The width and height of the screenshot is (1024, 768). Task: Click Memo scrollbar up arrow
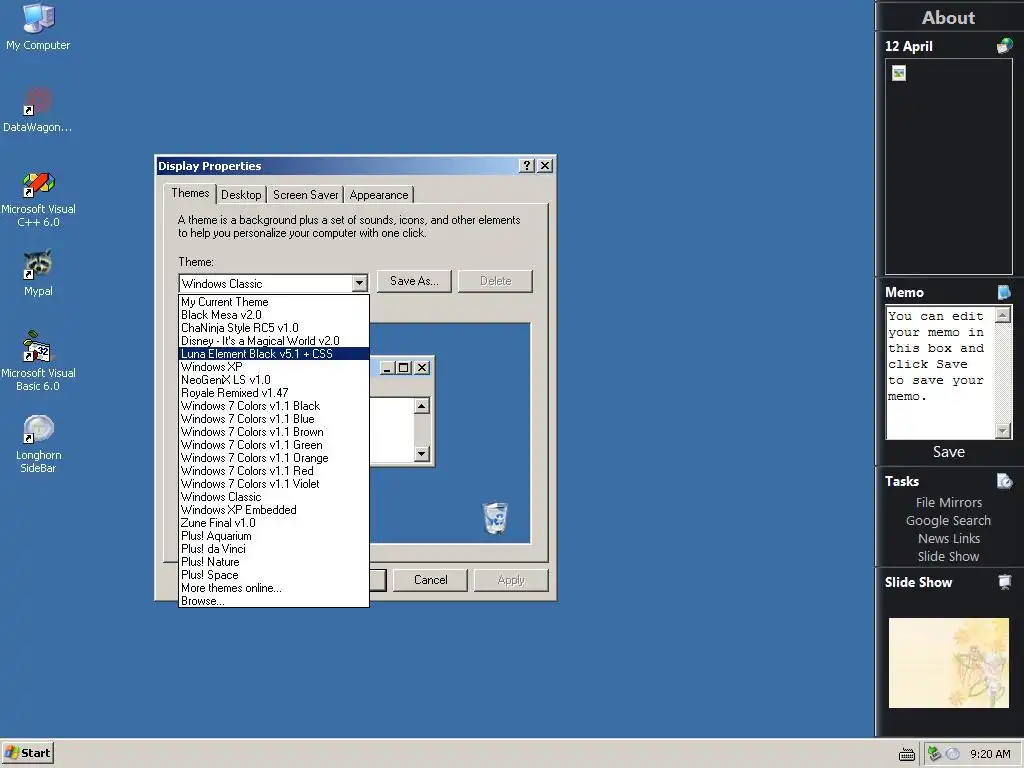point(1002,315)
